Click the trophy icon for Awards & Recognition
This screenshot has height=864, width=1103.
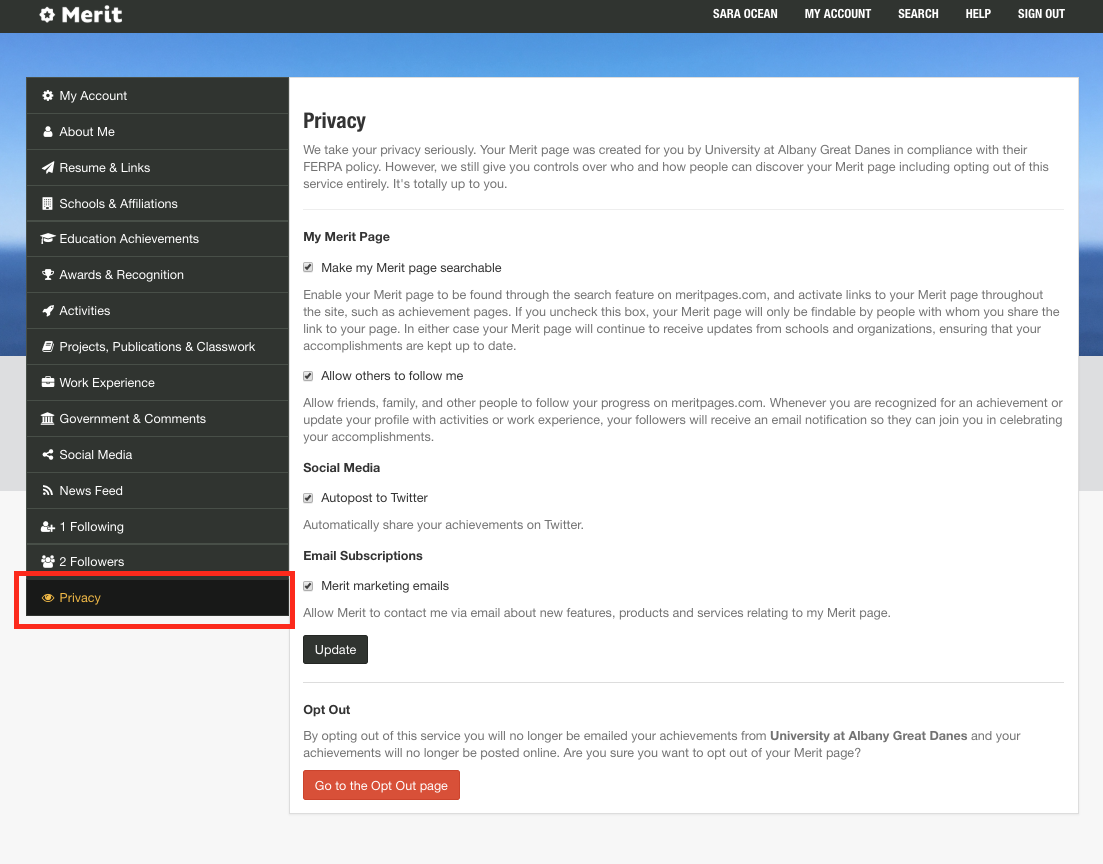(48, 274)
